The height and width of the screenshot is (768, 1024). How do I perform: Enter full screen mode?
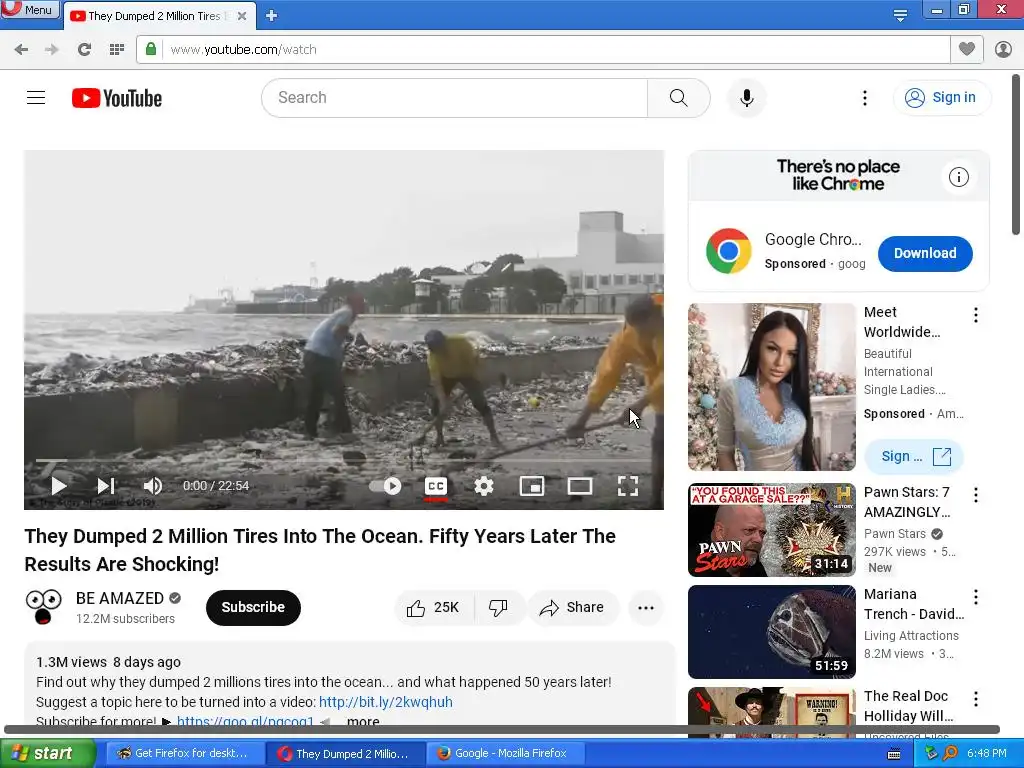coord(628,486)
